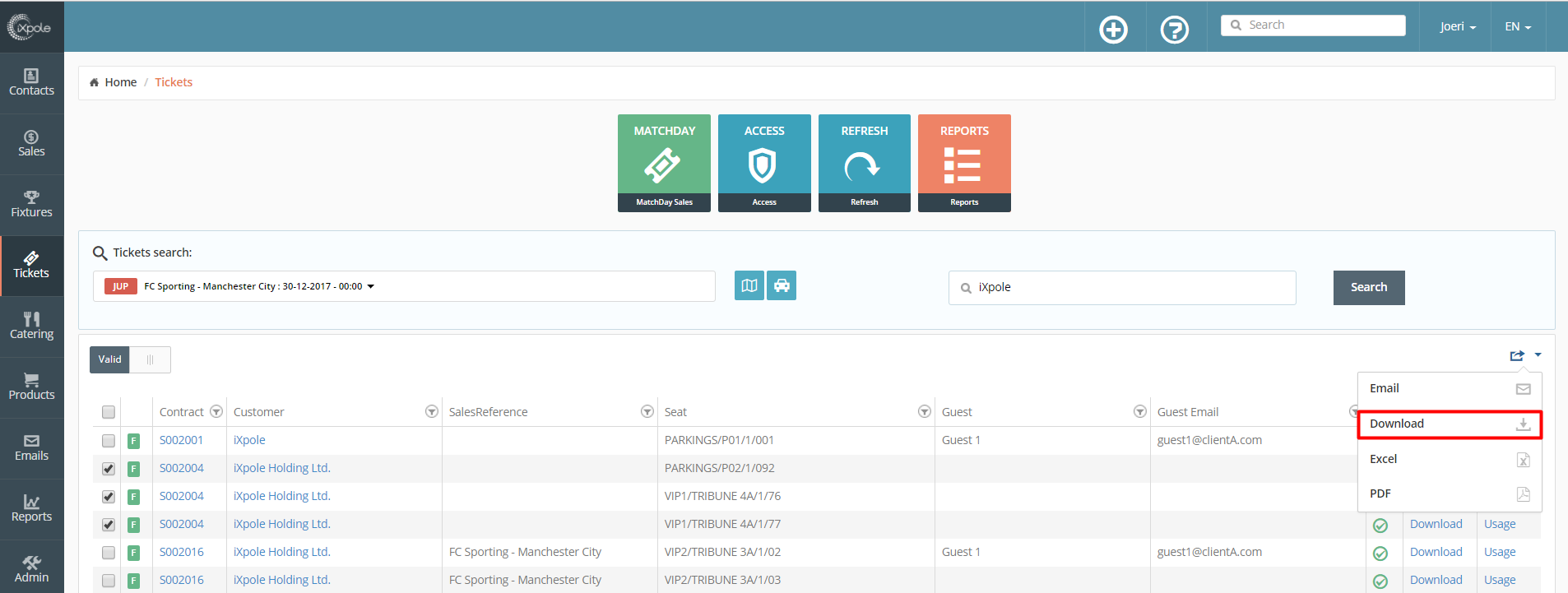Screen dimensions: 1568x593
Task: Click green check status icon for S002004 seat 77
Action: click(1380, 525)
